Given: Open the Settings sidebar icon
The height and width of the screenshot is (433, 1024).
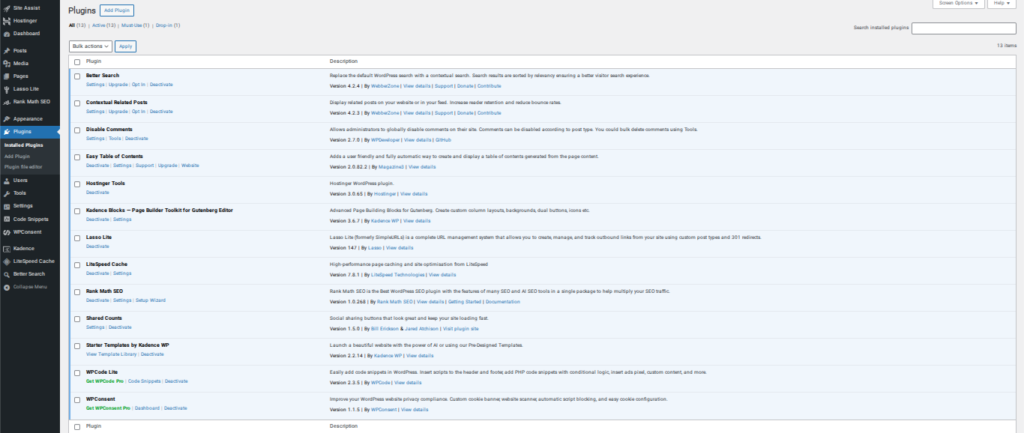Looking at the screenshot, I should pyautogui.click(x=7, y=206).
